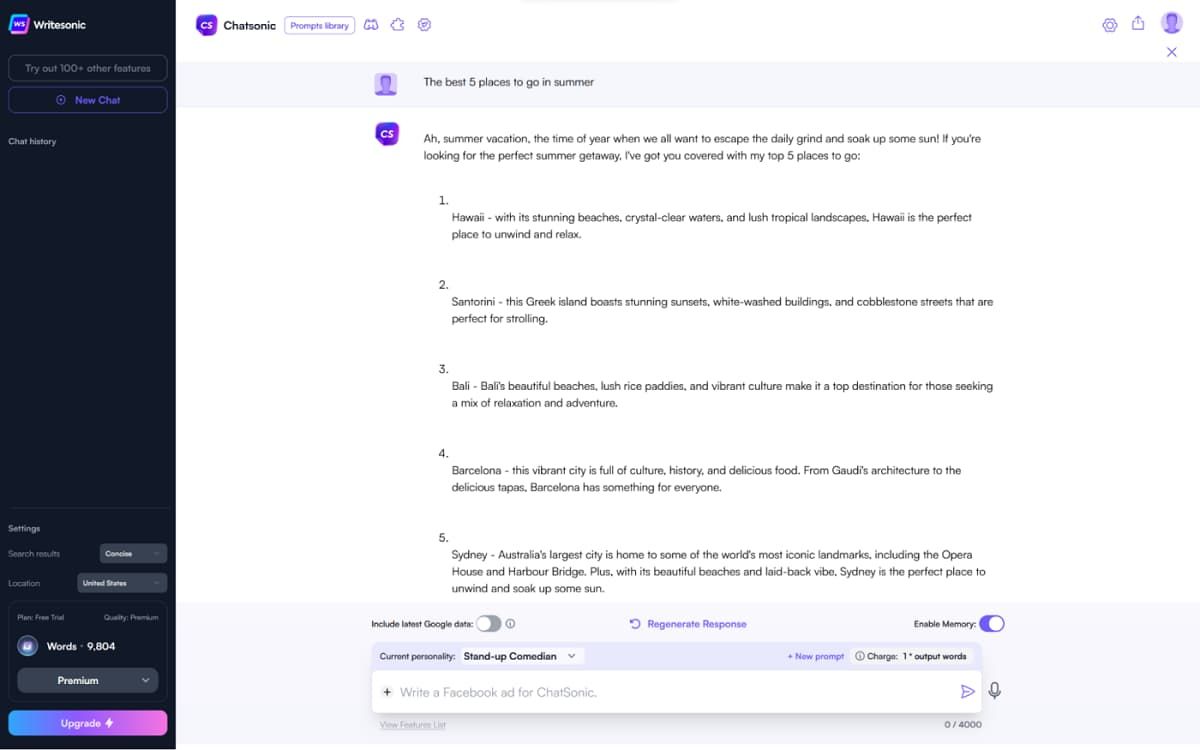Open the Prompts library

(x=319, y=25)
